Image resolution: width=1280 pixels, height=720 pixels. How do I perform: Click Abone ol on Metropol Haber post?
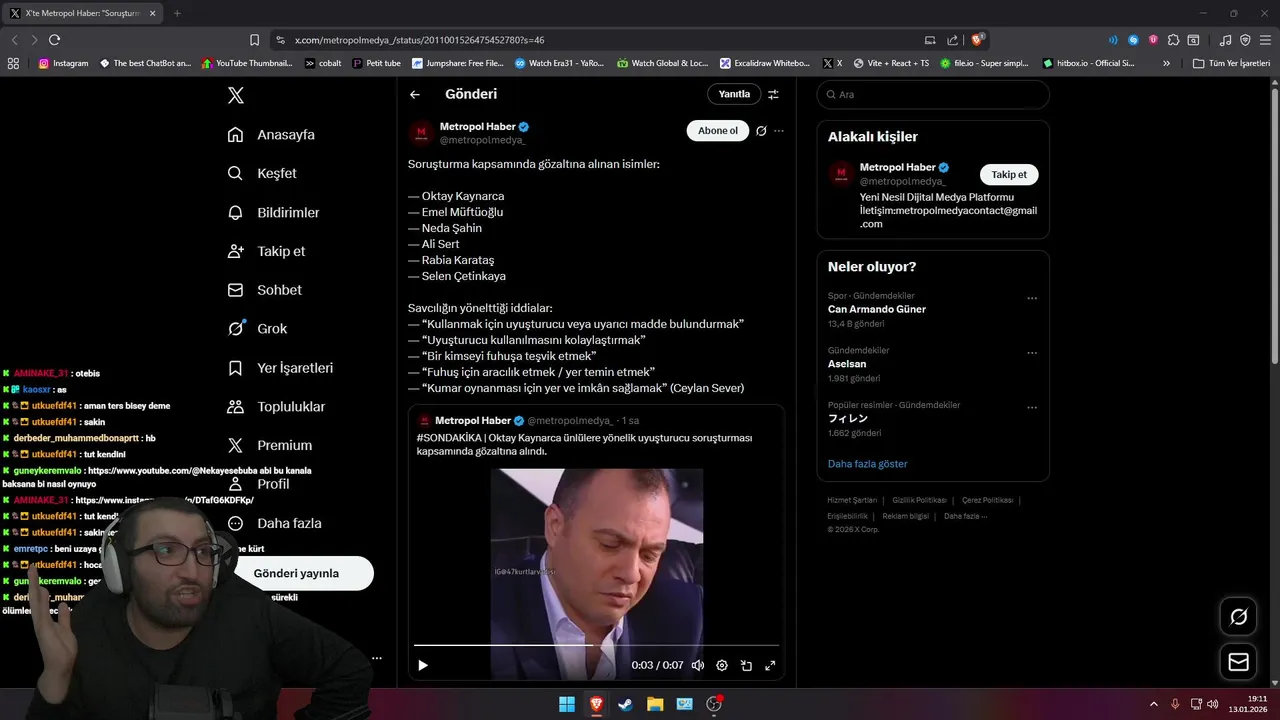click(717, 130)
